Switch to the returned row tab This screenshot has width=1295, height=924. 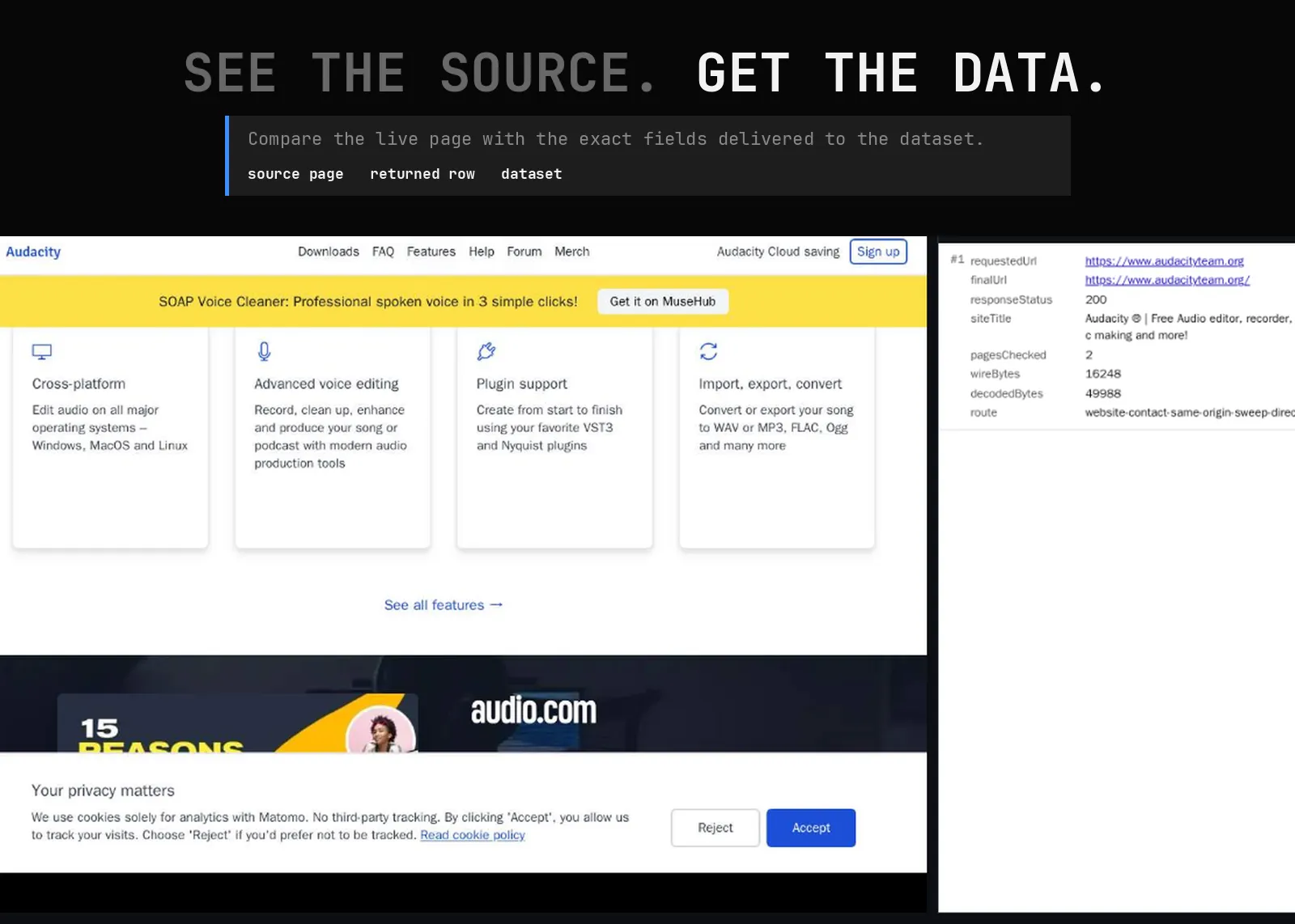[422, 174]
